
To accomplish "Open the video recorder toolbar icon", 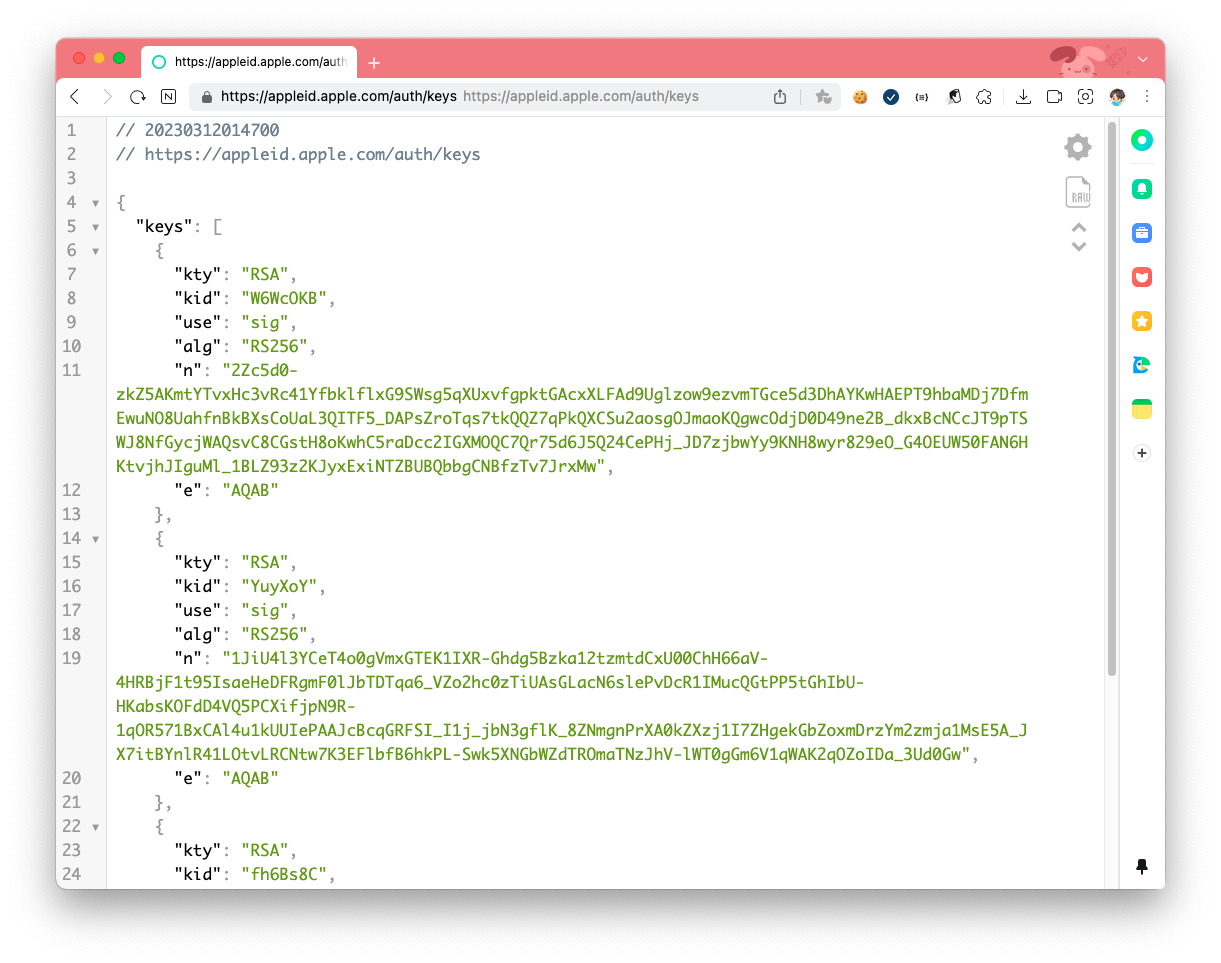I will point(1054,97).
